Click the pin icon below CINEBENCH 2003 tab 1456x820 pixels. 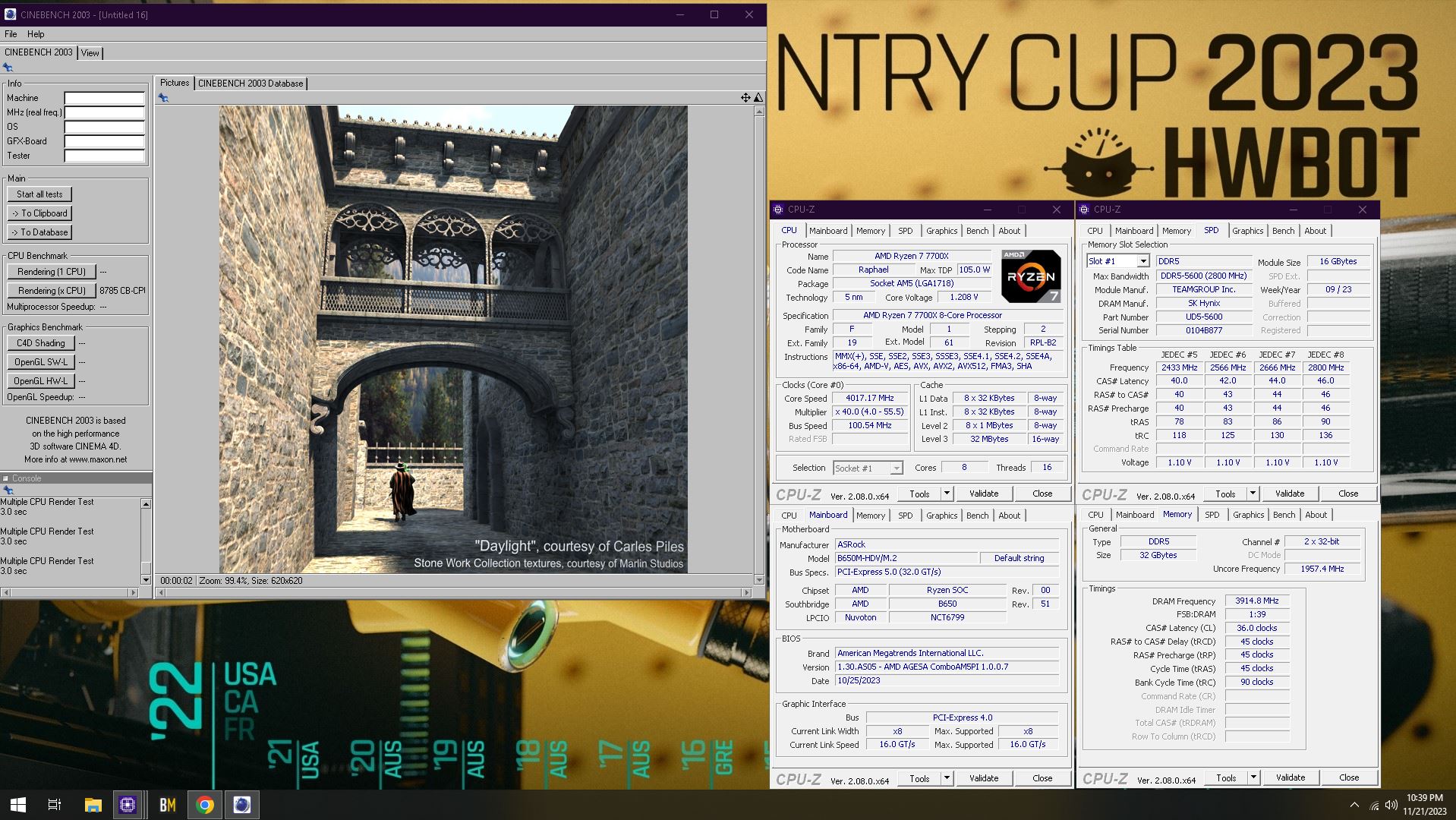point(8,68)
